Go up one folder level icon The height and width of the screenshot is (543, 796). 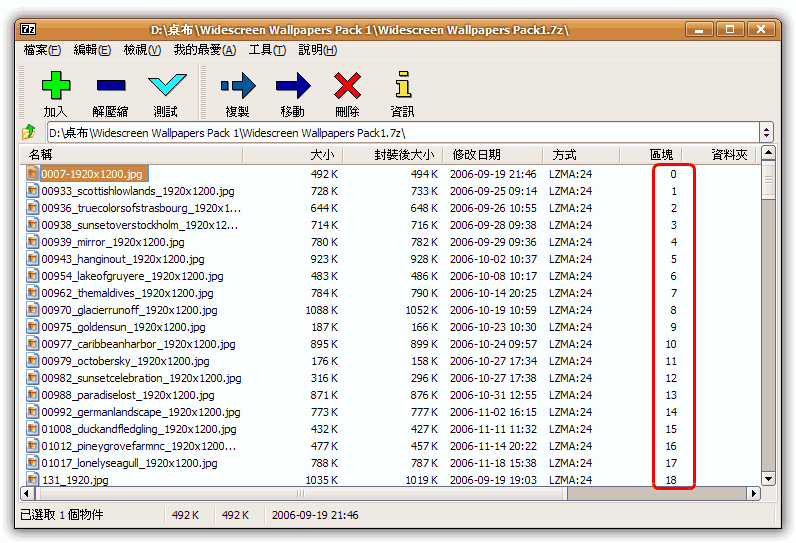coord(29,132)
